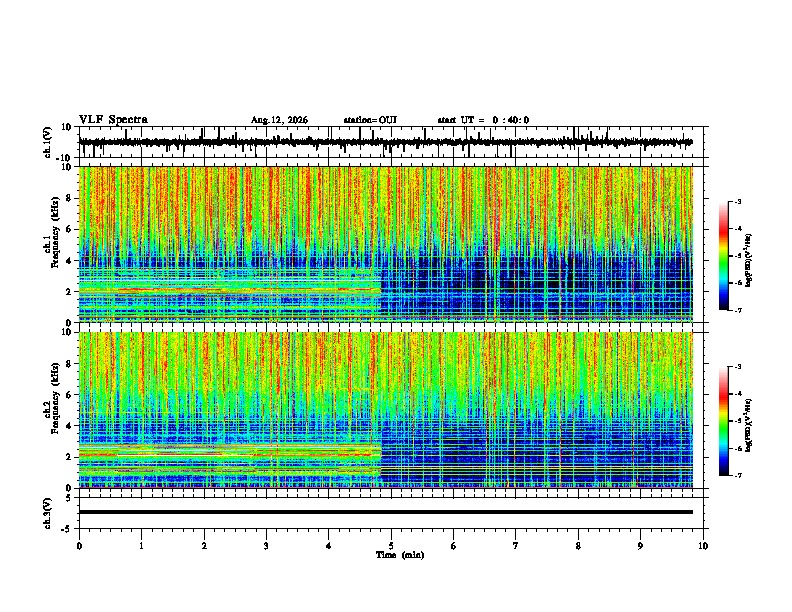Click inside the ch.1 spectrogram panel
The image size is (792, 612).
(x=385, y=244)
